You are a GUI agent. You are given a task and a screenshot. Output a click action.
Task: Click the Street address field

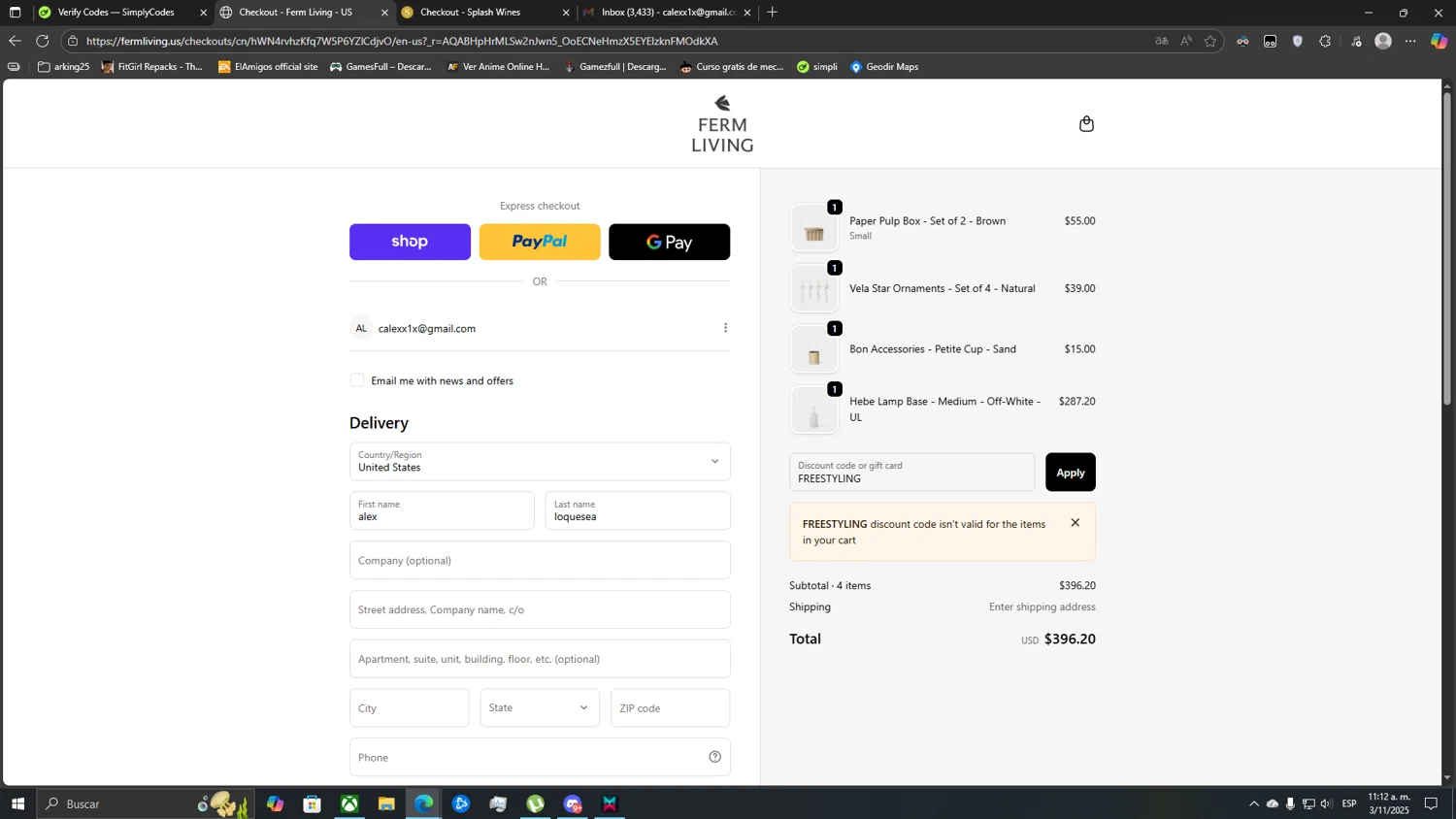click(x=540, y=609)
